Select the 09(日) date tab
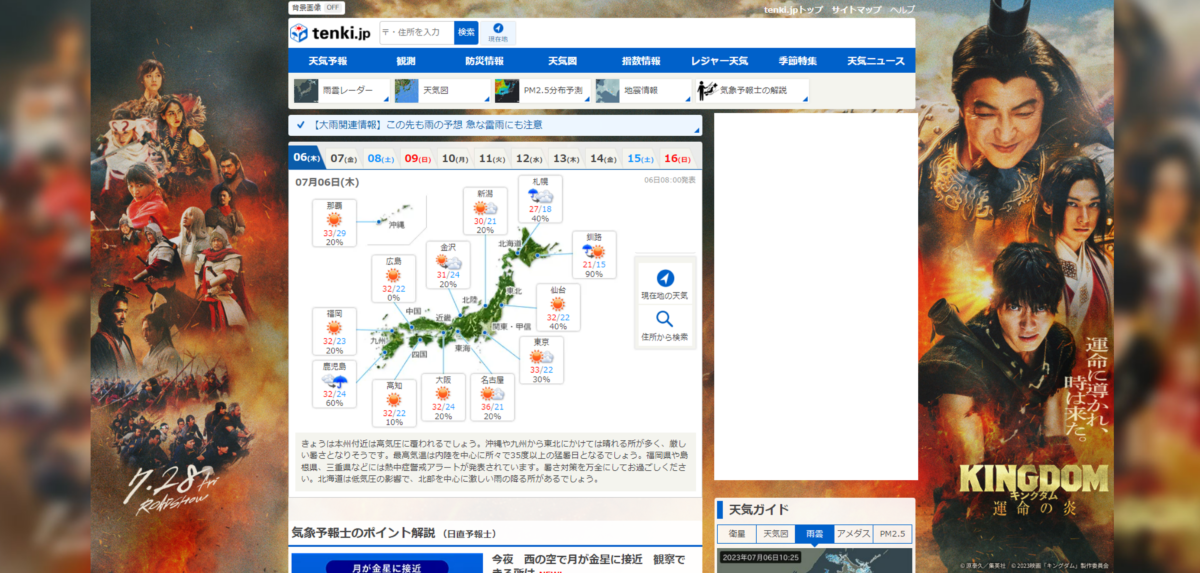 click(418, 158)
